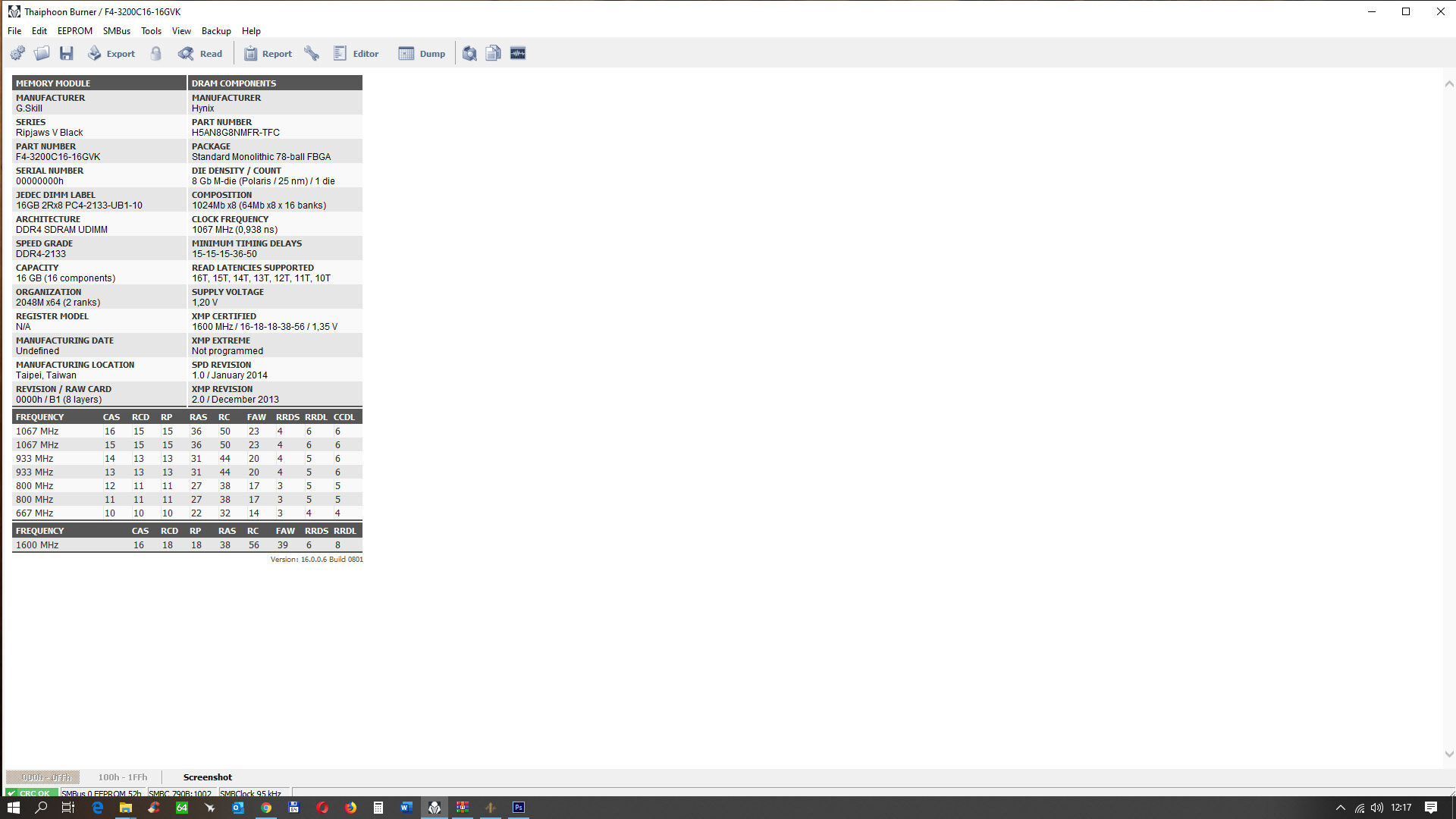The height and width of the screenshot is (819, 1456).
Task: Open Microsoft Word from taskbar
Action: coord(406,808)
